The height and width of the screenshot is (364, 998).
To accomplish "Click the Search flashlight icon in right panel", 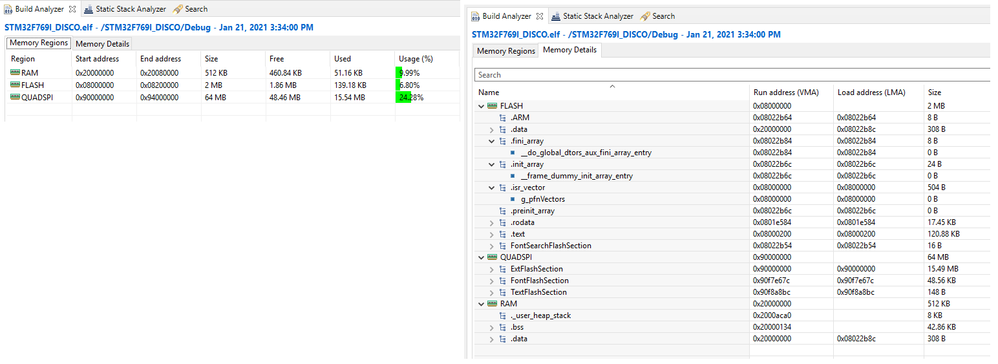I will 645,16.
